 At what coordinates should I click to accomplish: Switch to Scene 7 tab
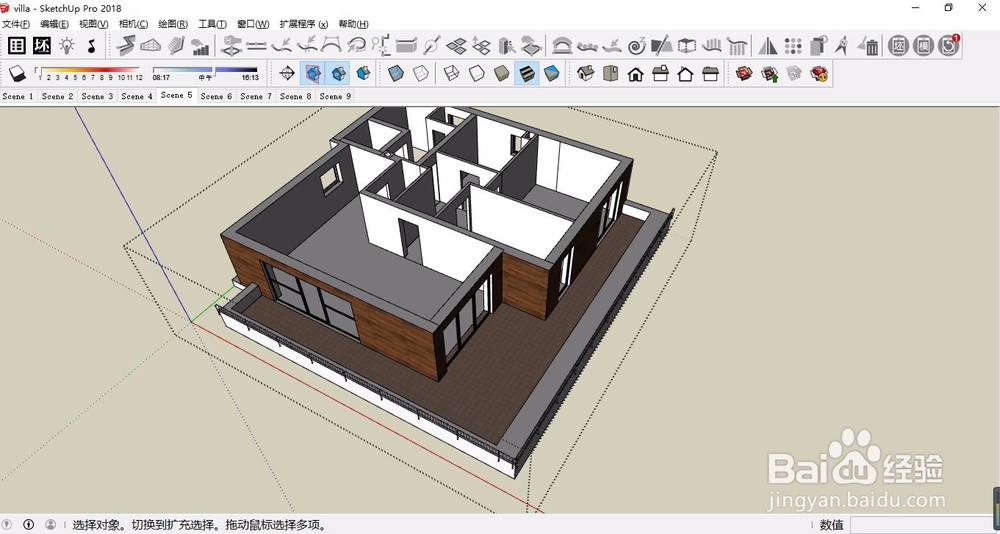coord(256,96)
